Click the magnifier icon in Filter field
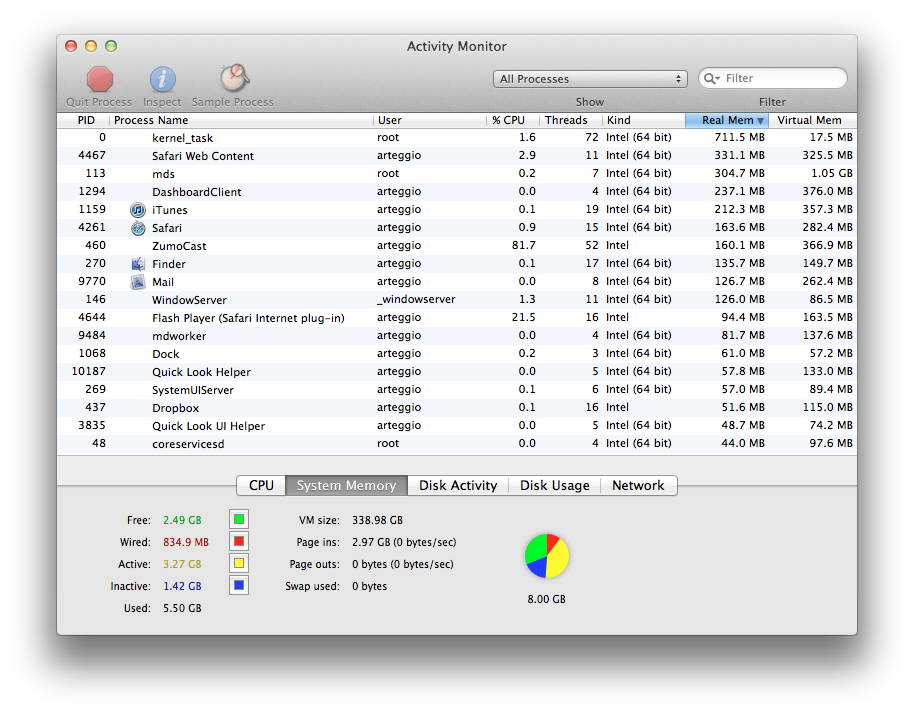The image size is (914, 714). click(x=711, y=78)
